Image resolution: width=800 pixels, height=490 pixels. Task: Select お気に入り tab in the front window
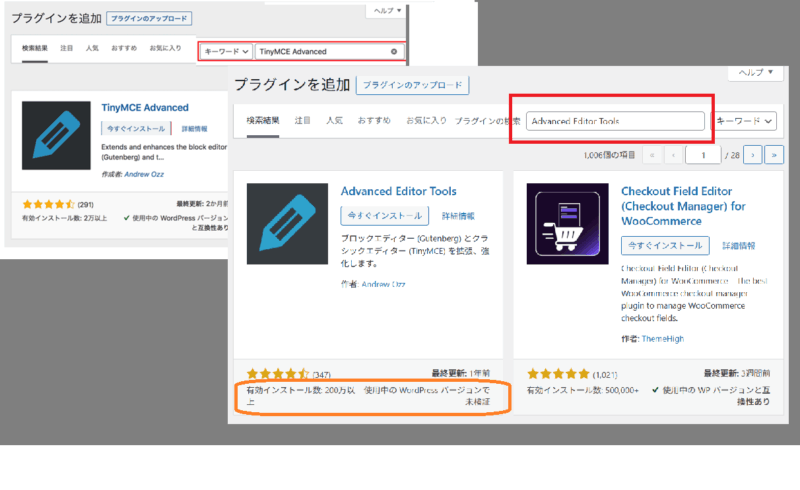pyautogui.click(x=426, y=121)
